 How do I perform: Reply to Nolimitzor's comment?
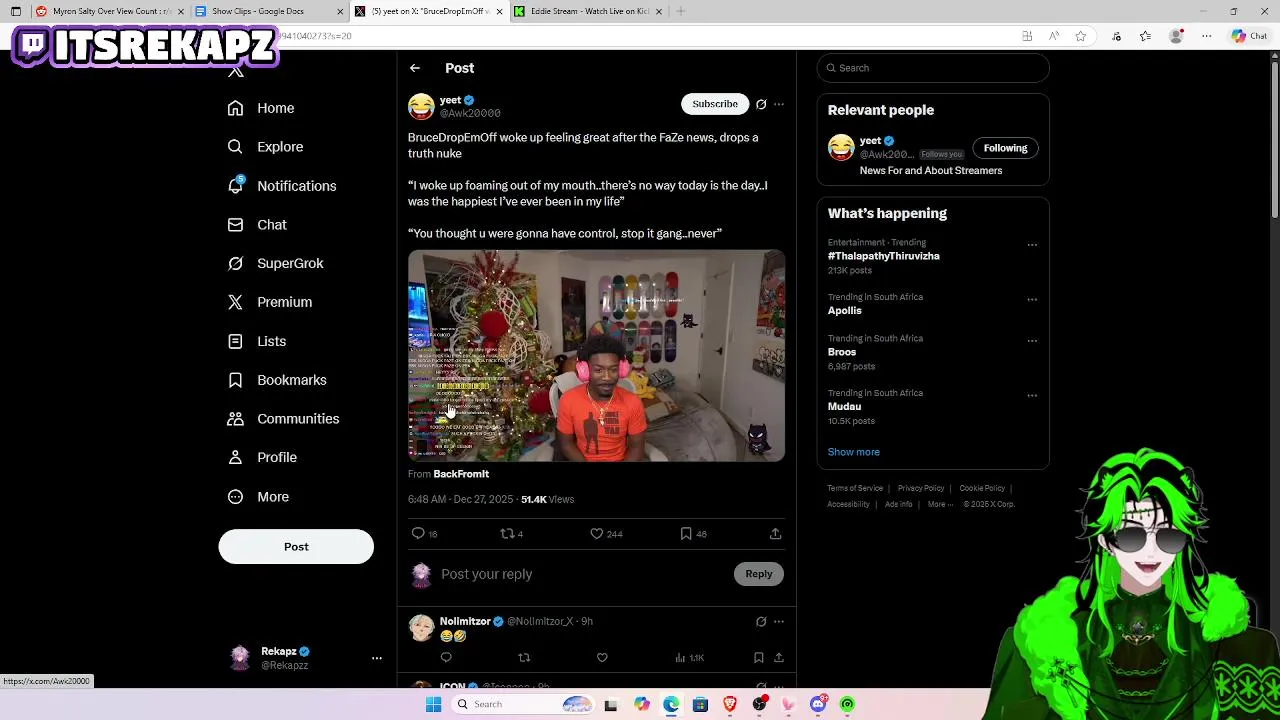(446, 658)
